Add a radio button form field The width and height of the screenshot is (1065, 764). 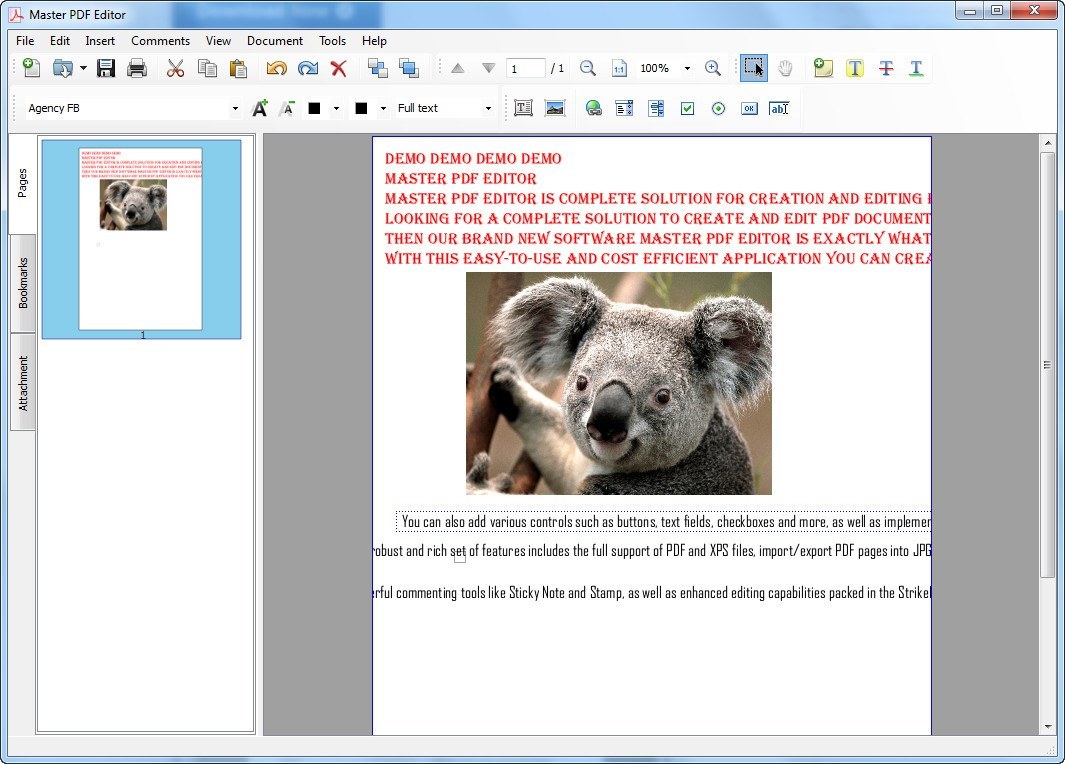[x=718, y=108]
